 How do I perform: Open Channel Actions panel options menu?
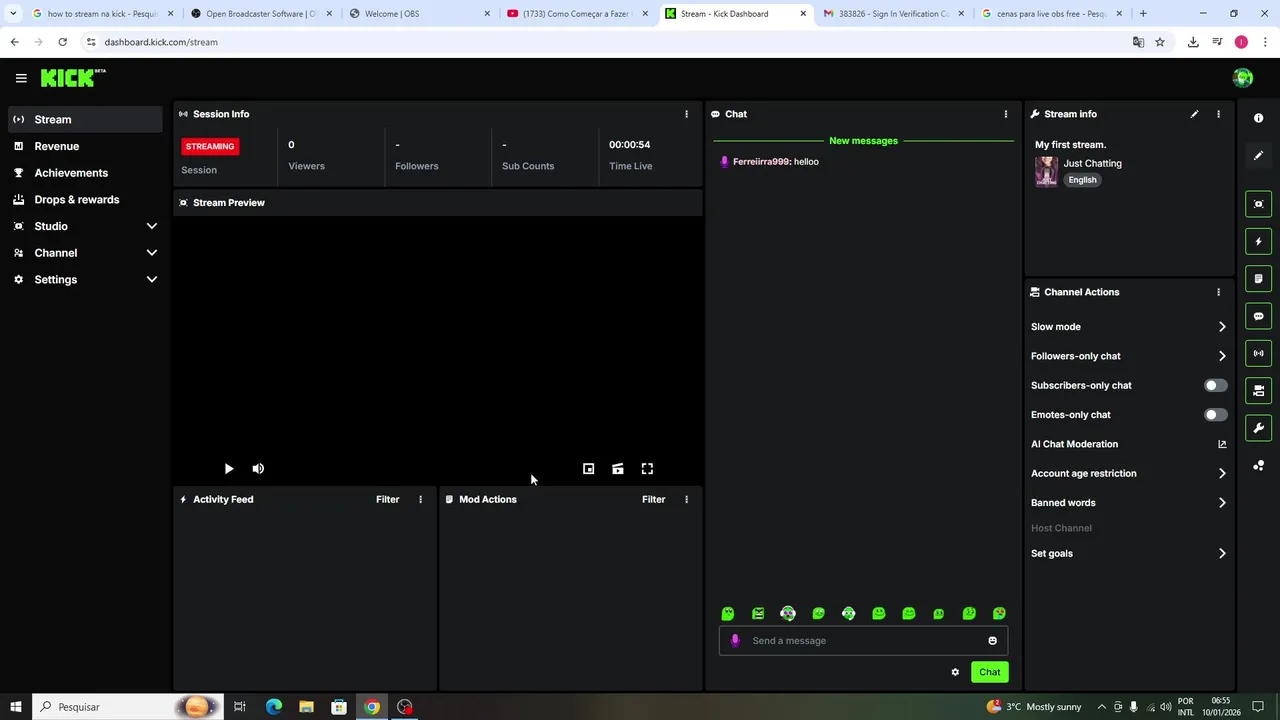coord(1218,292)
